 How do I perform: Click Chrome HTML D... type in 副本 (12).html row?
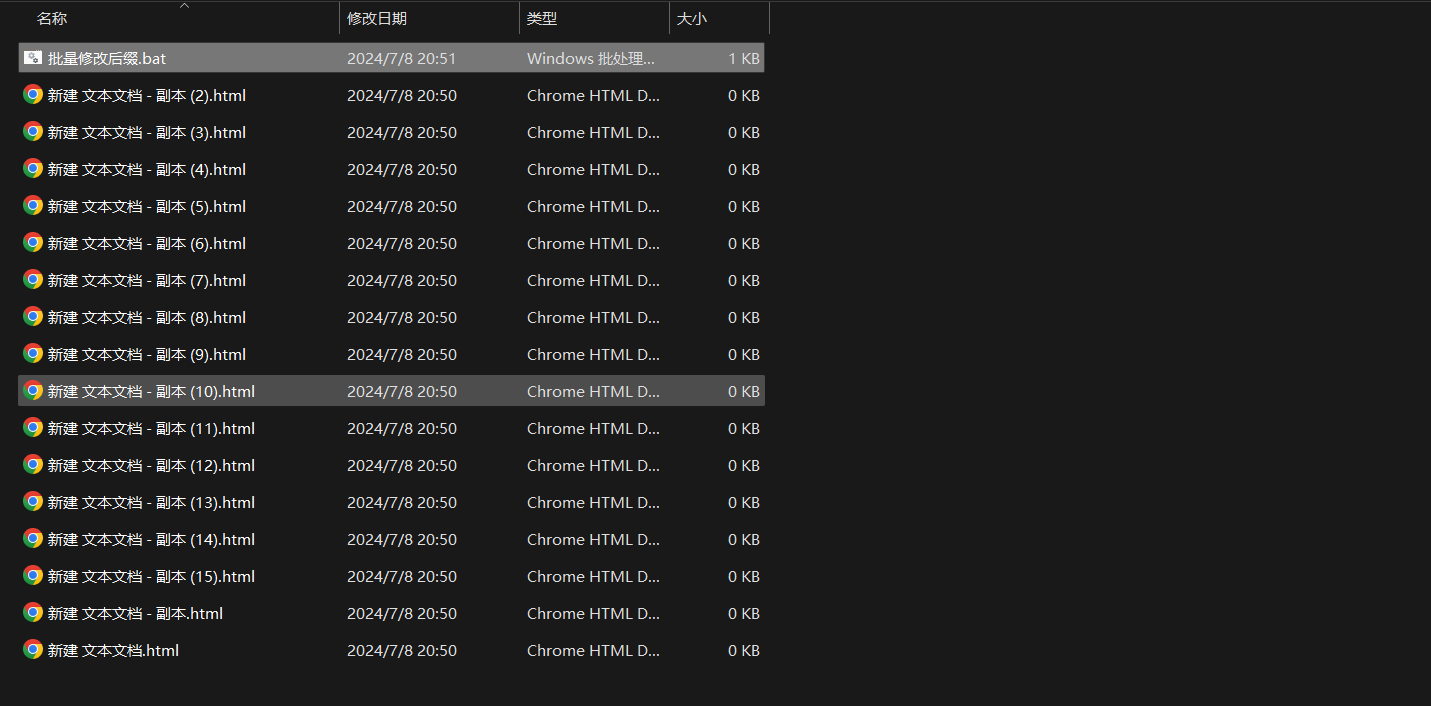[x=593, y=465]
